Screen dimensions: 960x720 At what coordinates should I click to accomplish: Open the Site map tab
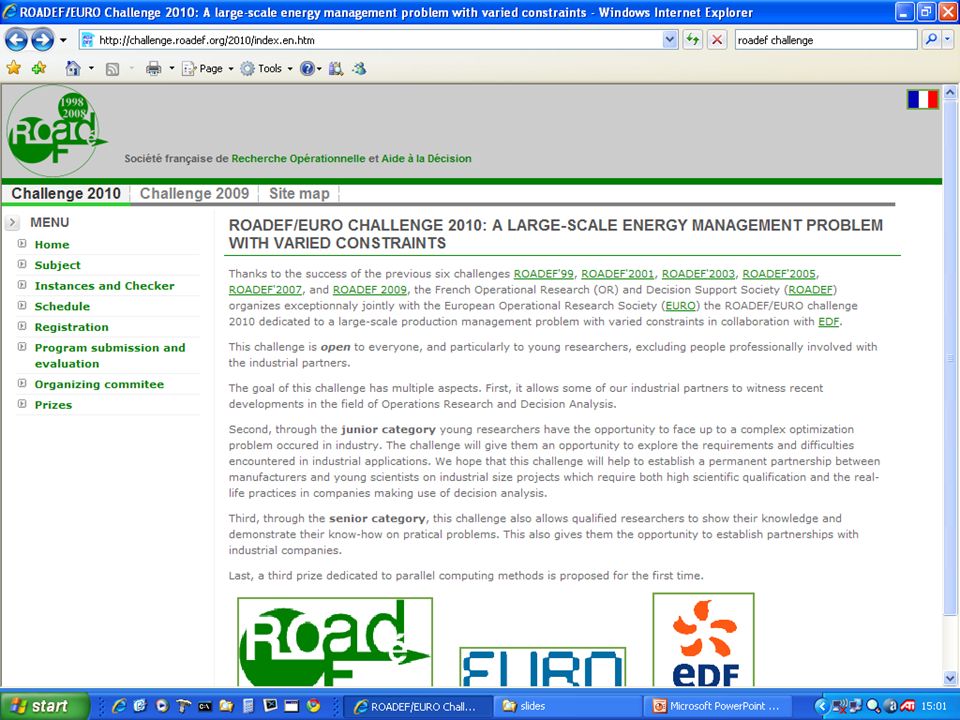pyautogui.click(x=299, y=193)
